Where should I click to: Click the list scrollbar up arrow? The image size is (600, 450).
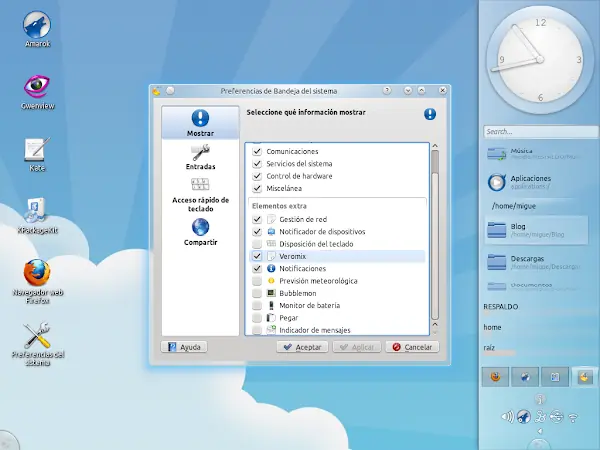pyautogui.click(x=435, y=146)
